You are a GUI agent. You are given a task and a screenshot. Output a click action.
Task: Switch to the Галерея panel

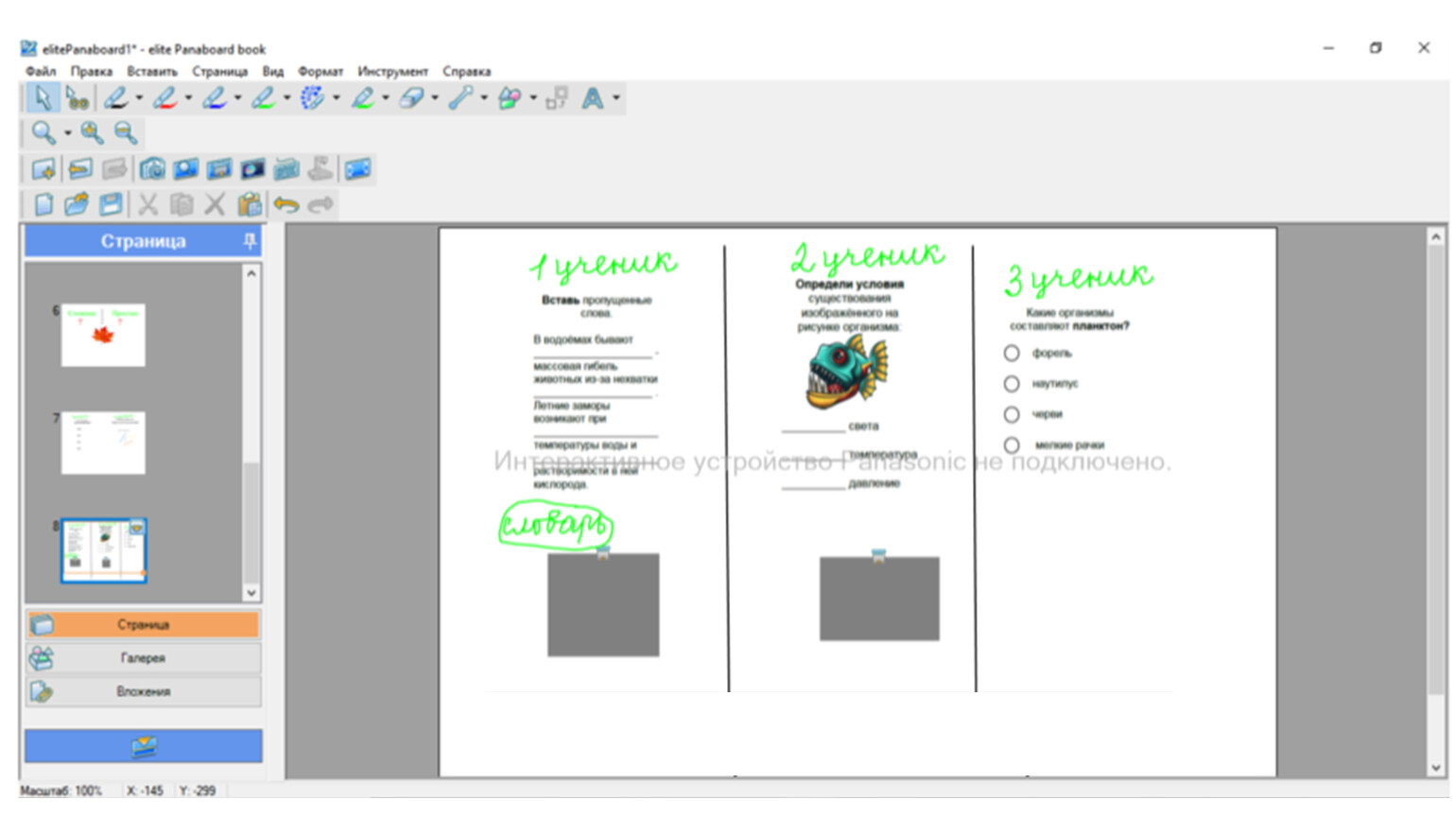(143, 658)
